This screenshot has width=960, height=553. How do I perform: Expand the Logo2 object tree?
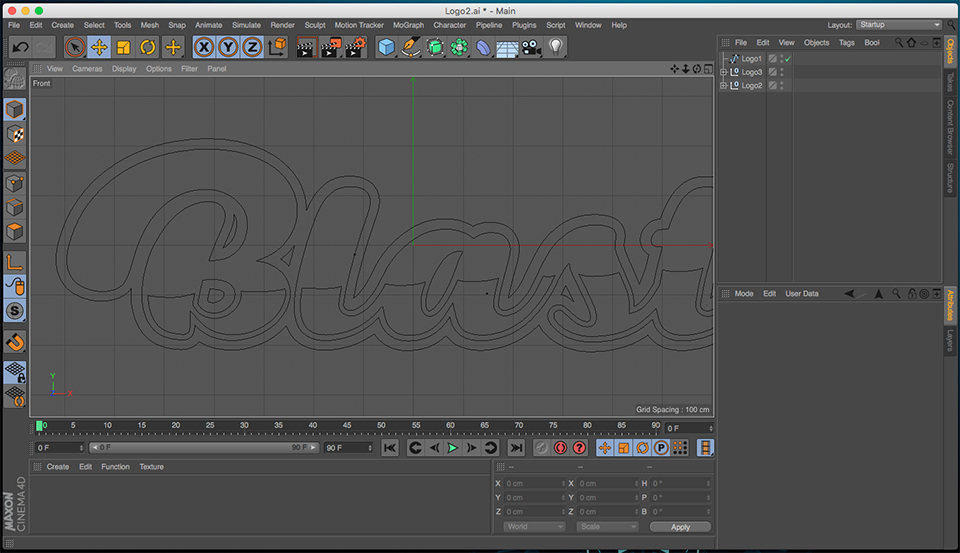coord(724,86)
